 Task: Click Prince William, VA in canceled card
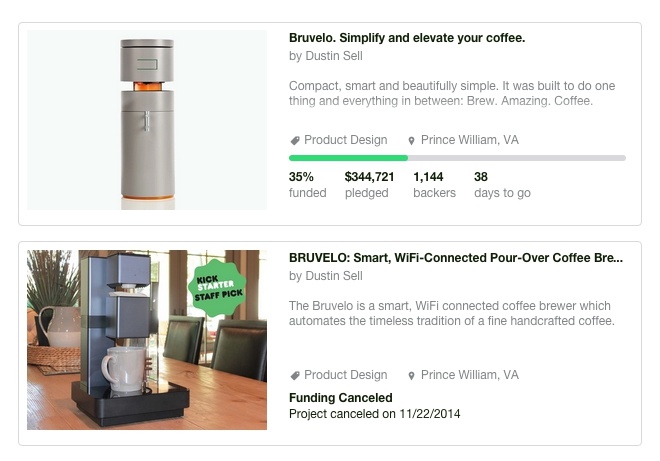(x=469, y=375)
